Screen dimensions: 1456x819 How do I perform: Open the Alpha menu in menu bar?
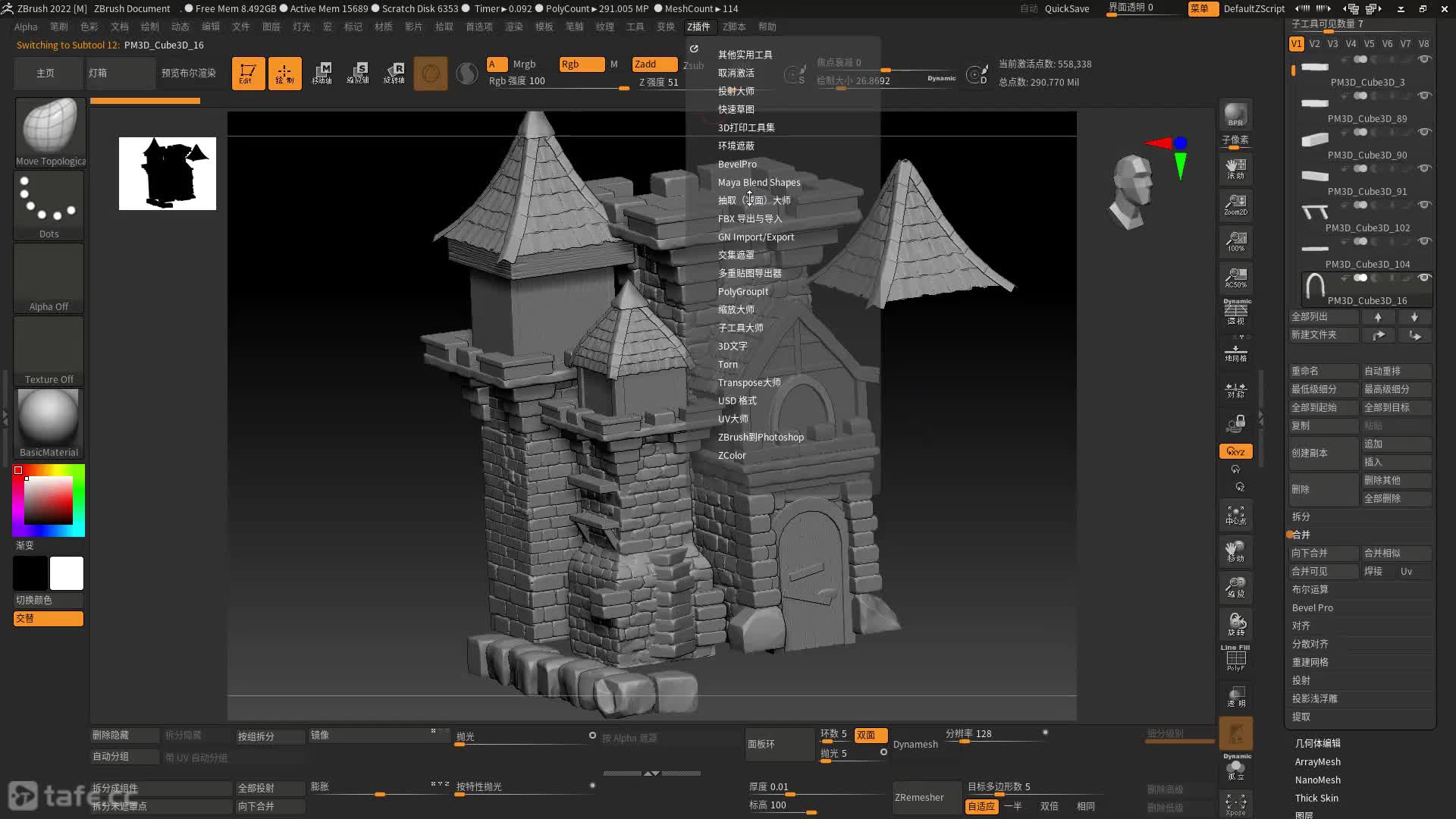pos(26,27)
